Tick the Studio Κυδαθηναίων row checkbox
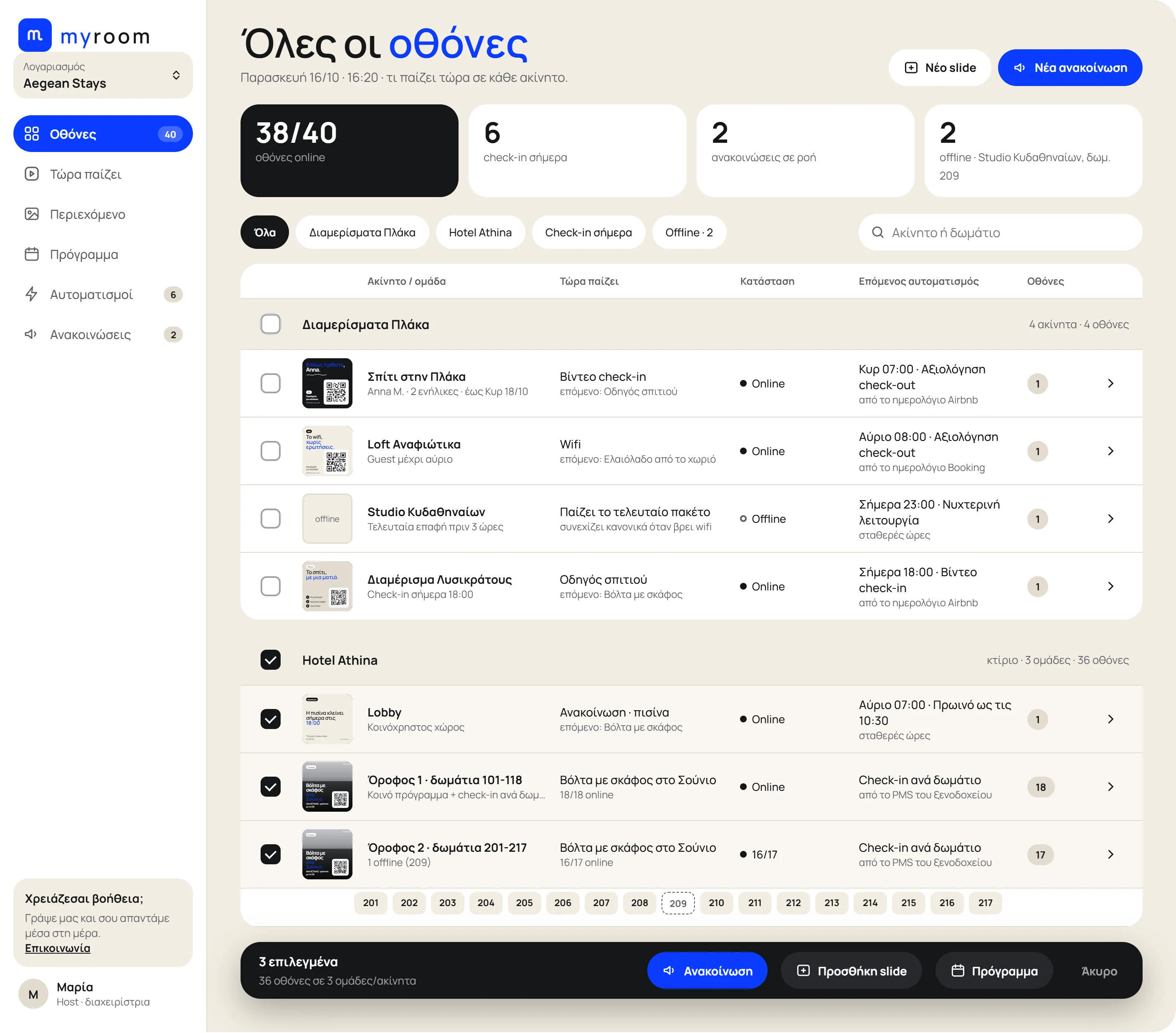The image size is (1176, 1033). [271, 519]
